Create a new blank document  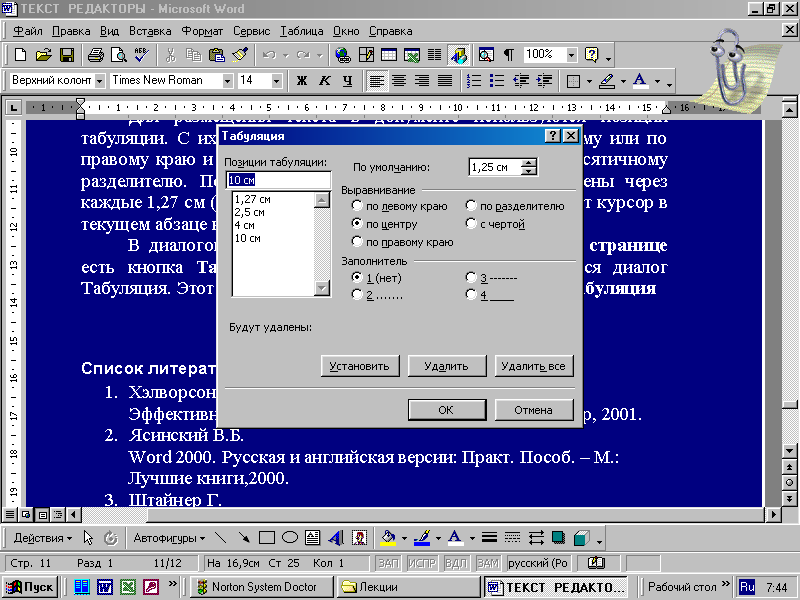tap(20, 54)
